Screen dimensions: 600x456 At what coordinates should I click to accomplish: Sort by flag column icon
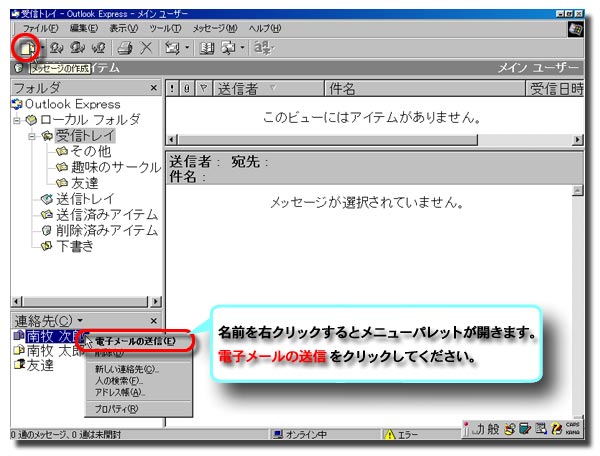click(203, 89)
